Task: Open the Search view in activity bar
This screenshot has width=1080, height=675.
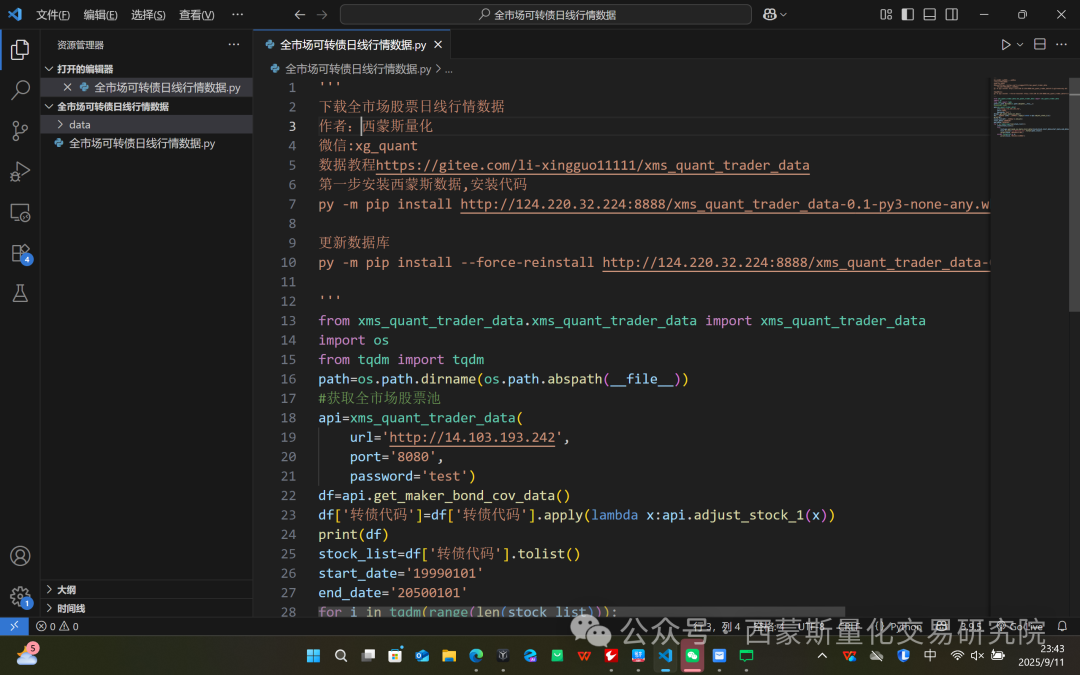Action: point(20,90)
